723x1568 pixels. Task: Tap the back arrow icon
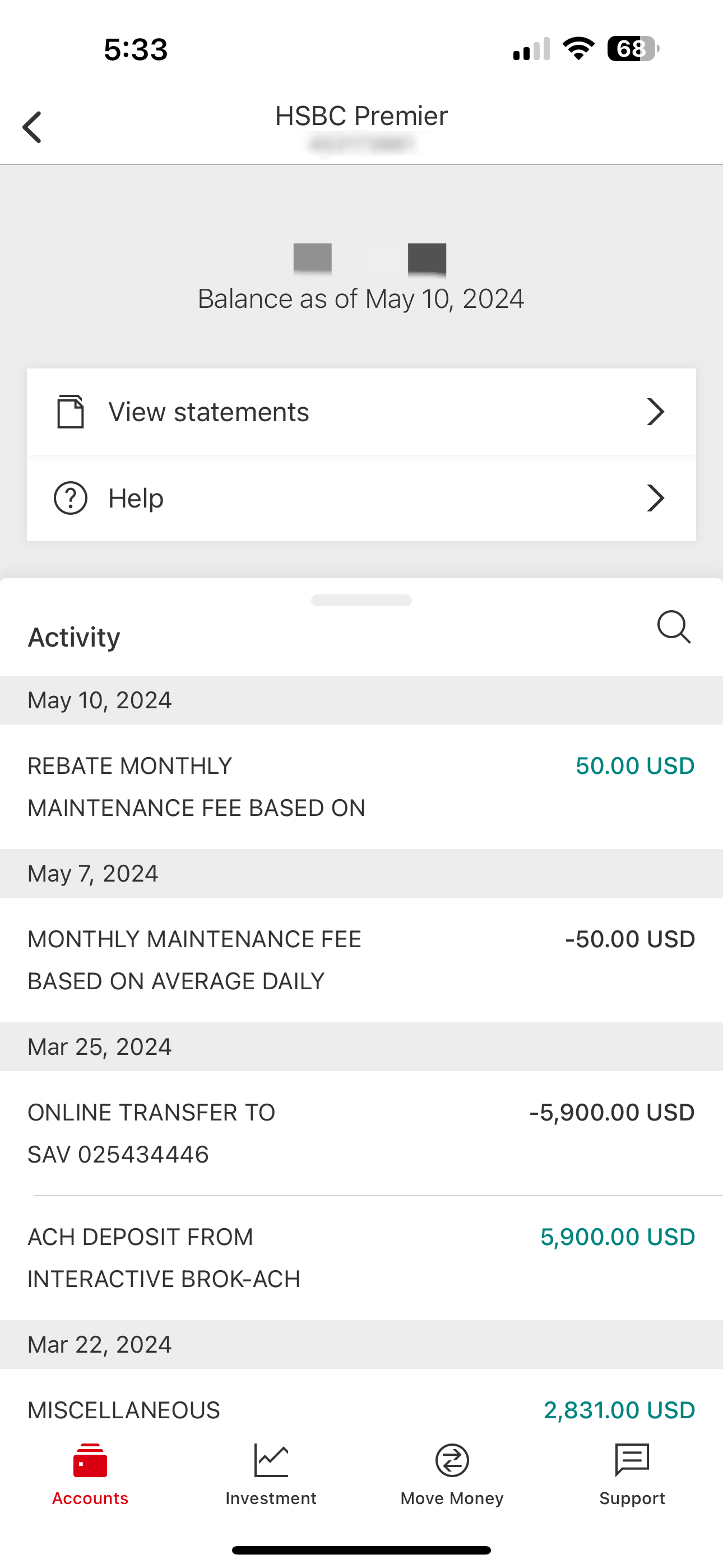pyautogui.click(x=33, y=127)
